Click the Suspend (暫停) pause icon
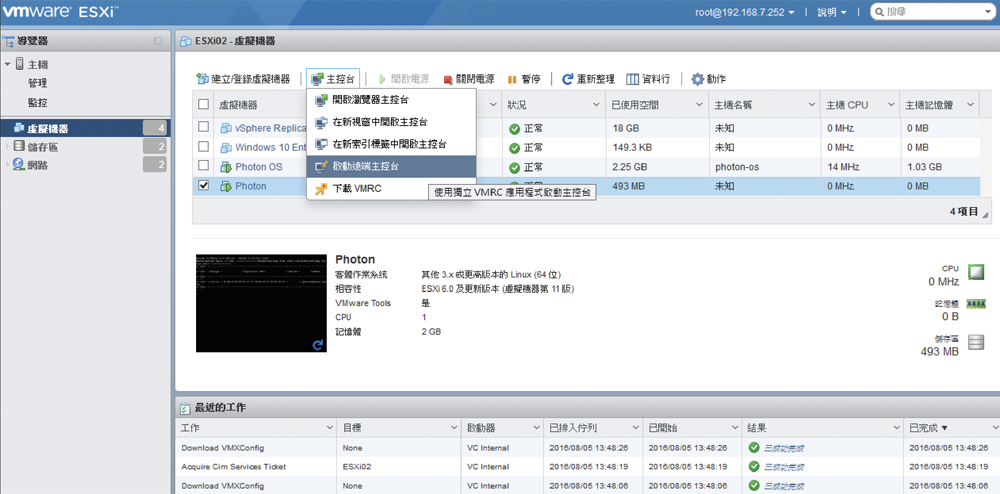Screen dimensions: 1000x494 coord(511,80)
